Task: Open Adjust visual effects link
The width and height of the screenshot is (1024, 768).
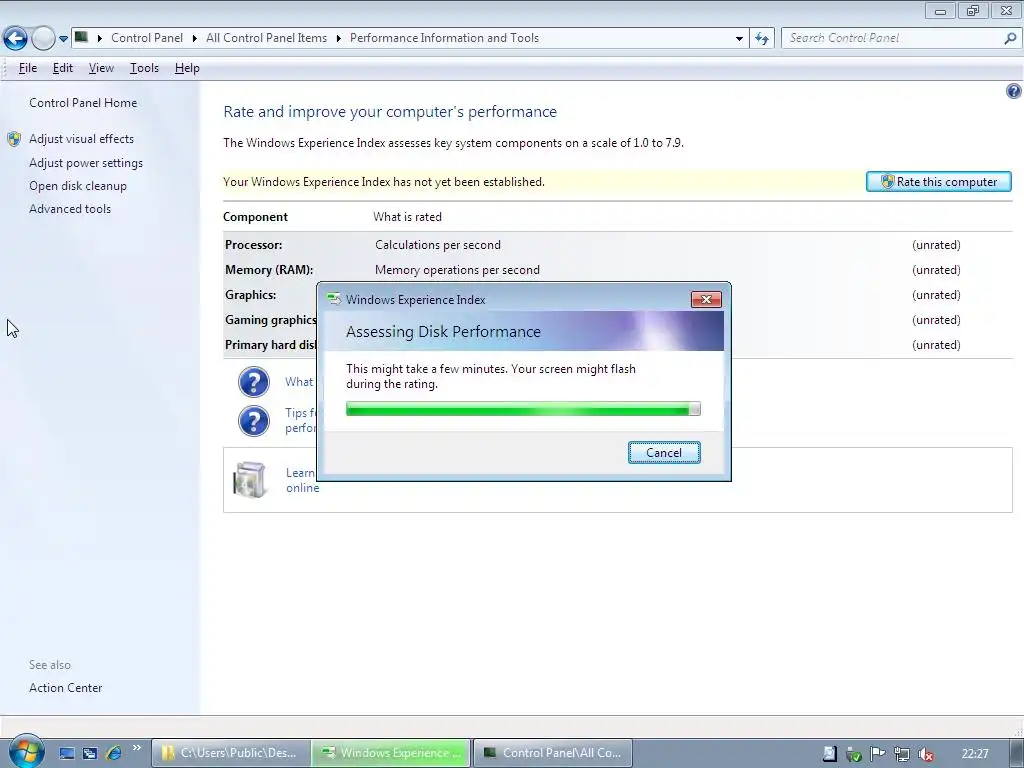Action: coord(81,138)
